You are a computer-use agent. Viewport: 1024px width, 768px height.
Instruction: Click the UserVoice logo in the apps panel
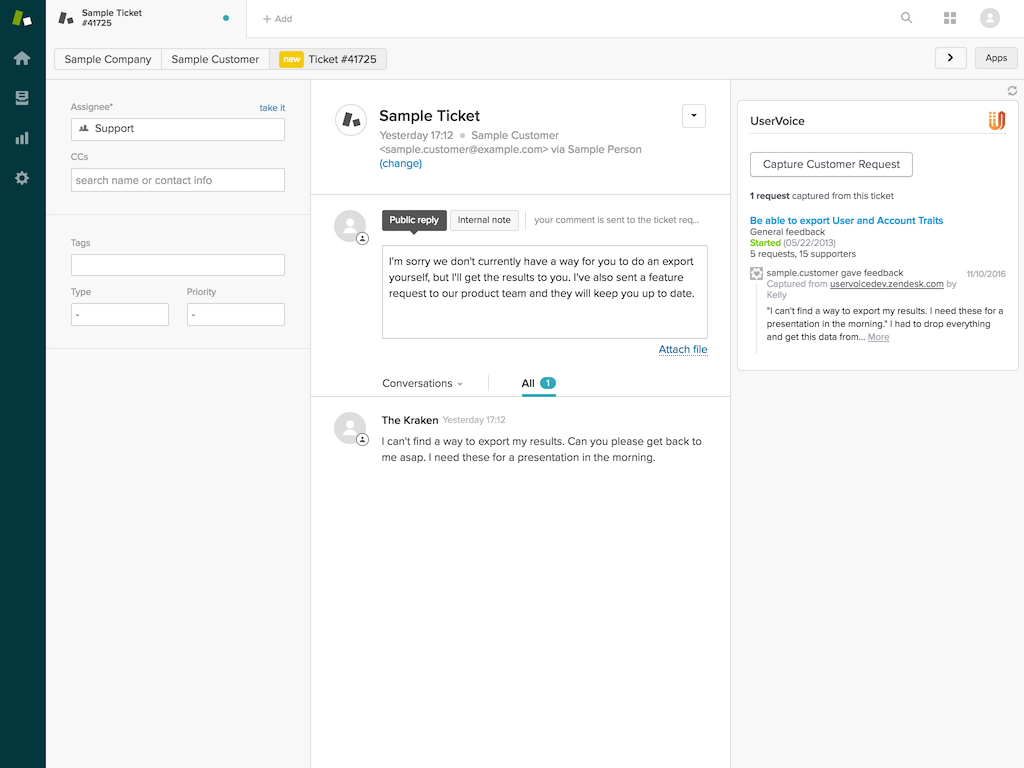tap(997, 120)
